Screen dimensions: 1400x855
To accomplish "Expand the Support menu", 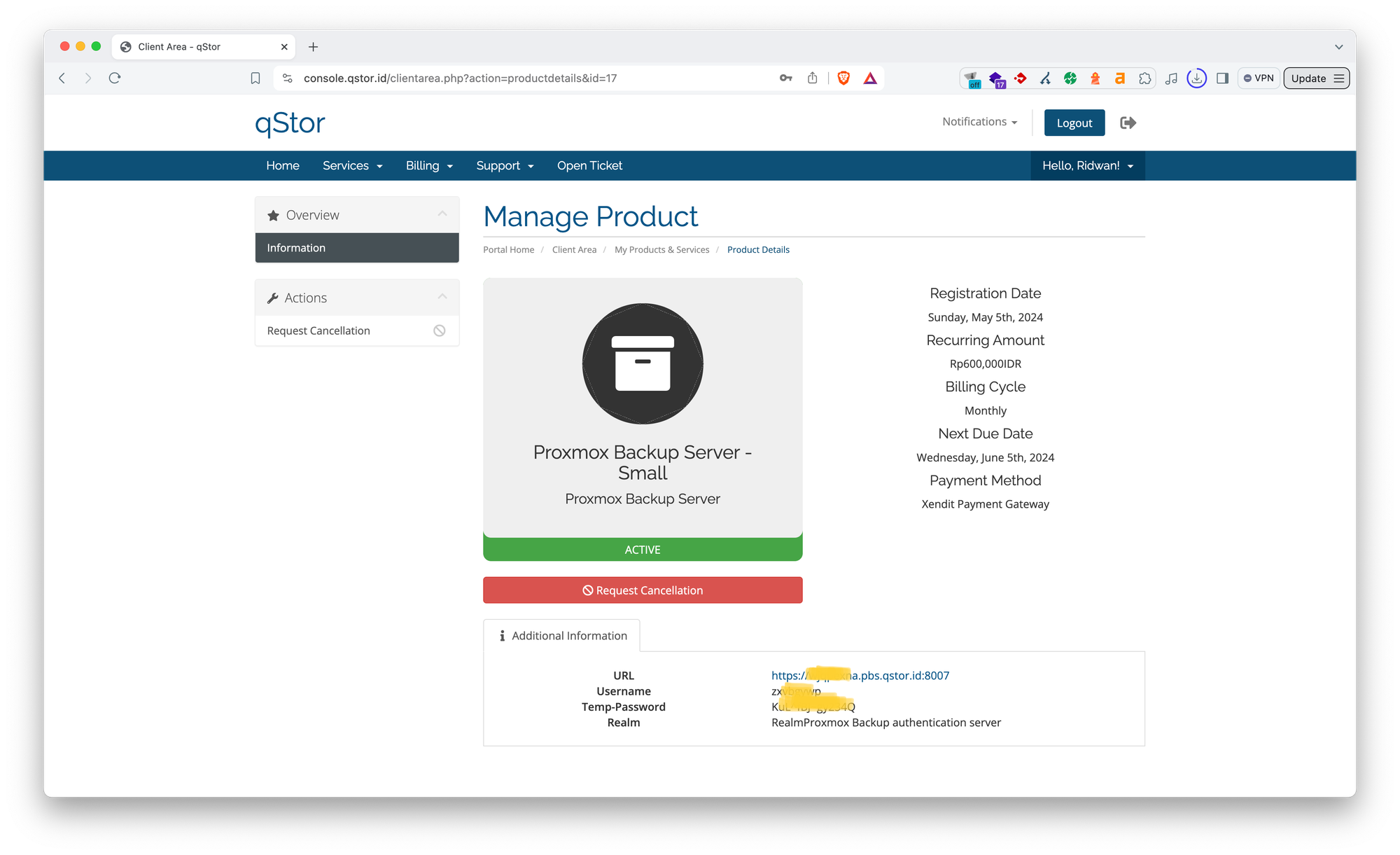I will pyautogui.click(x=505, y=165).
